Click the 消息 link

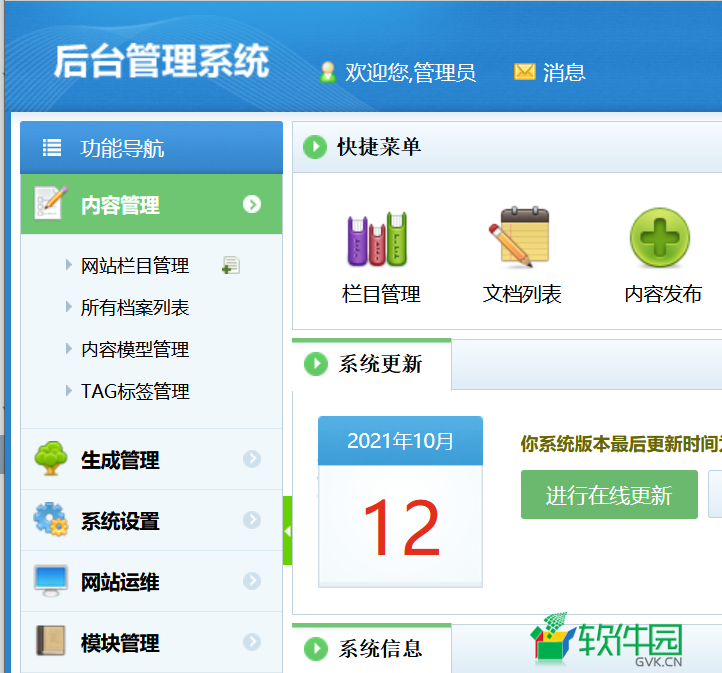(564, 72)
